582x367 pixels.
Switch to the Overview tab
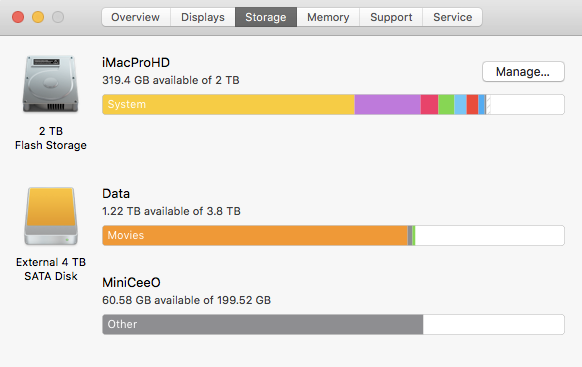tap(136, 17)
